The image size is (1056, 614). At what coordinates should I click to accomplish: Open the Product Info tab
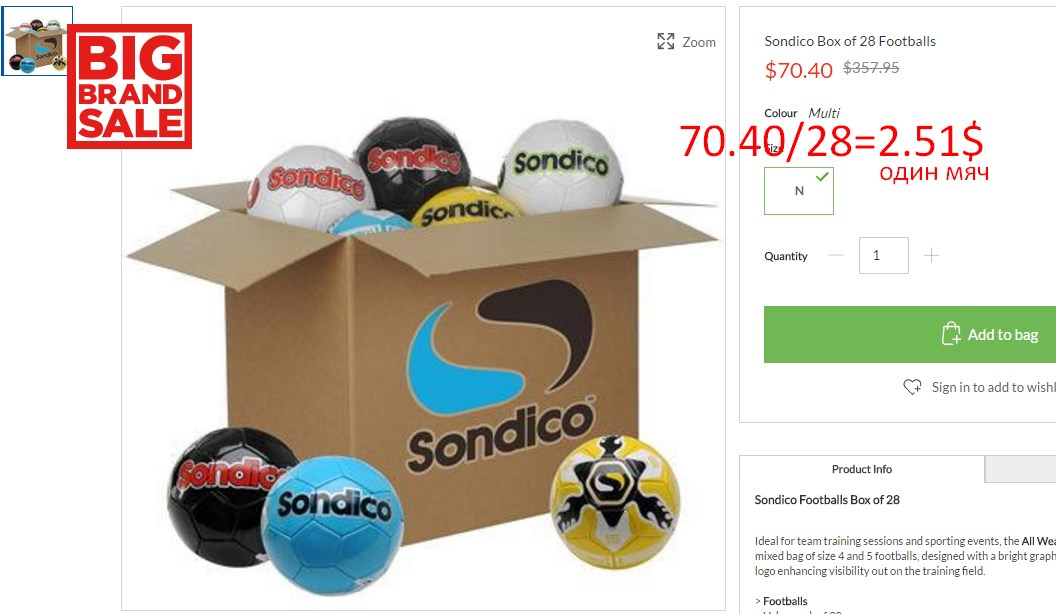coord(862,469)
